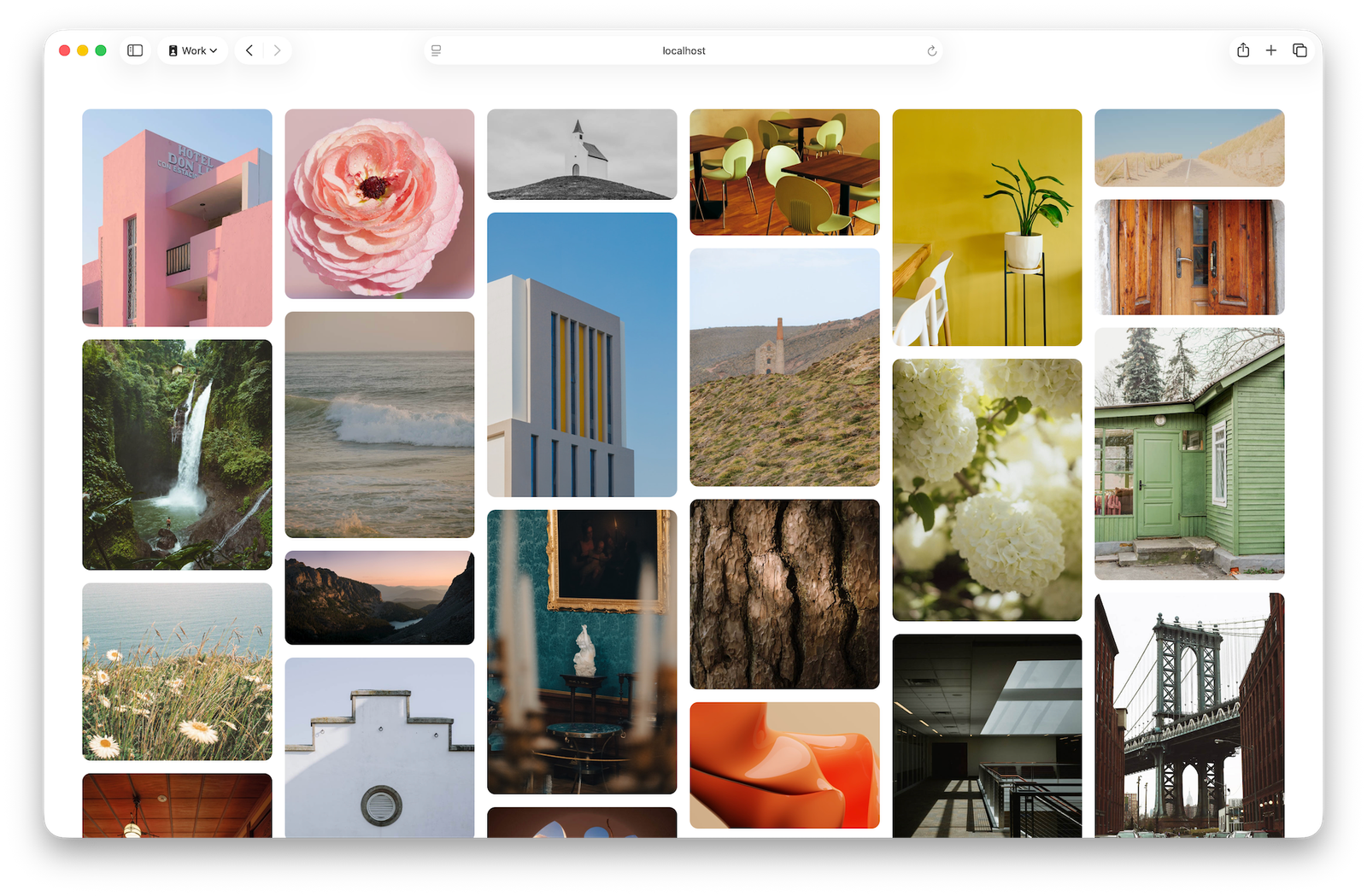The height and width of the screenshot is (896, 1367).
Task: Open the Safari sidebar
Action: click(x=134, y=50)
